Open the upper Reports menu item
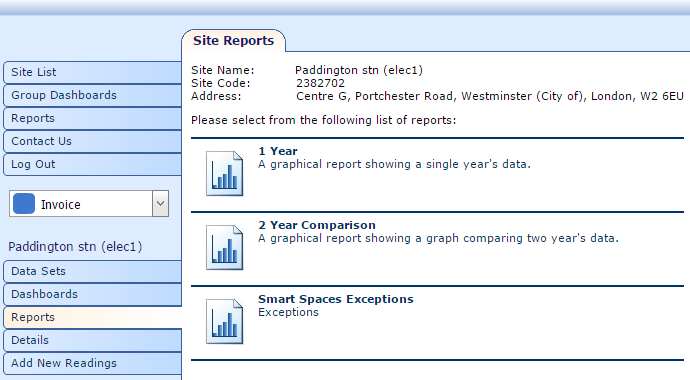690x380 pixels. click(x=92, y=118)
